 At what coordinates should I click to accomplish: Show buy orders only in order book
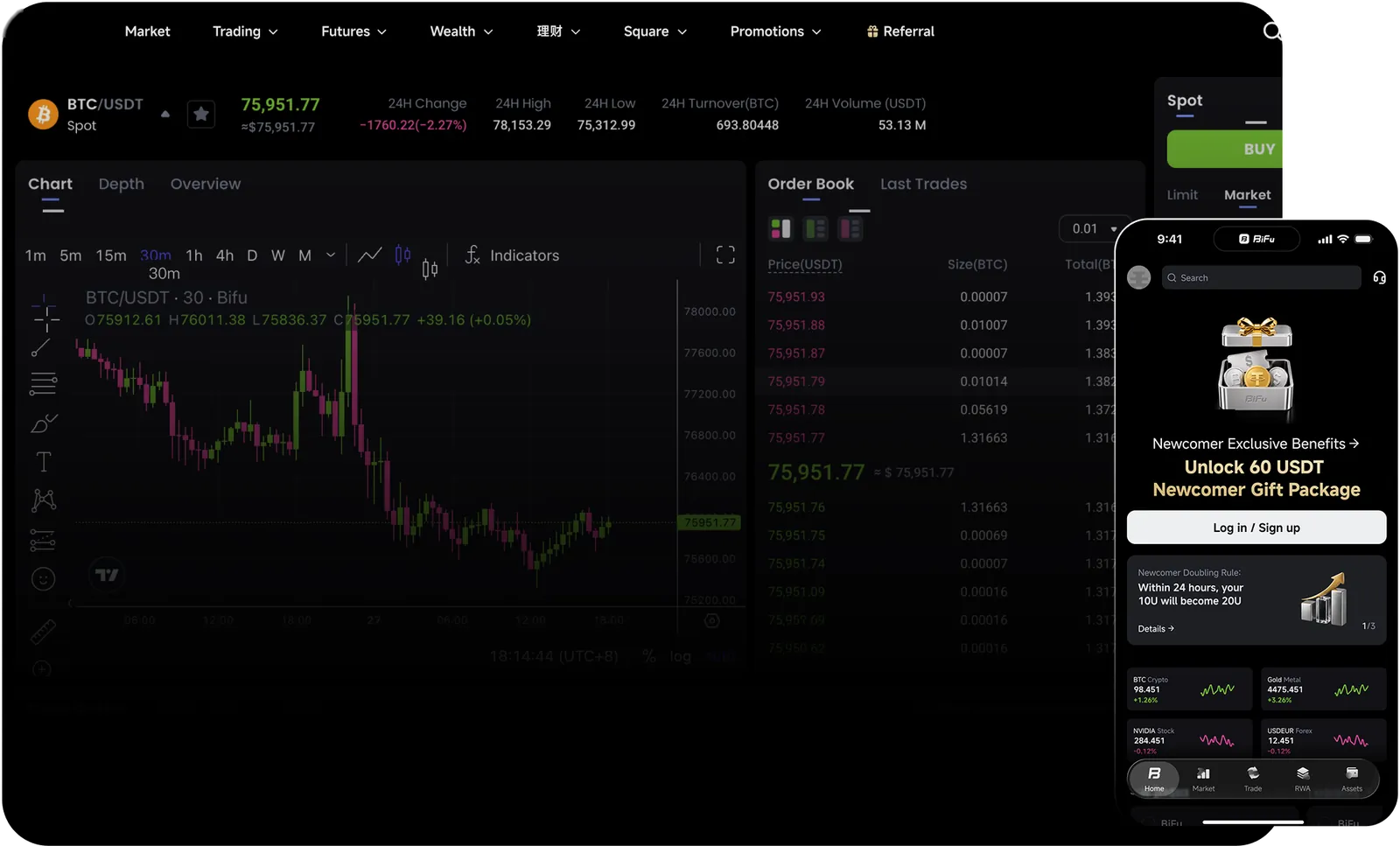(x=815, y=228)
